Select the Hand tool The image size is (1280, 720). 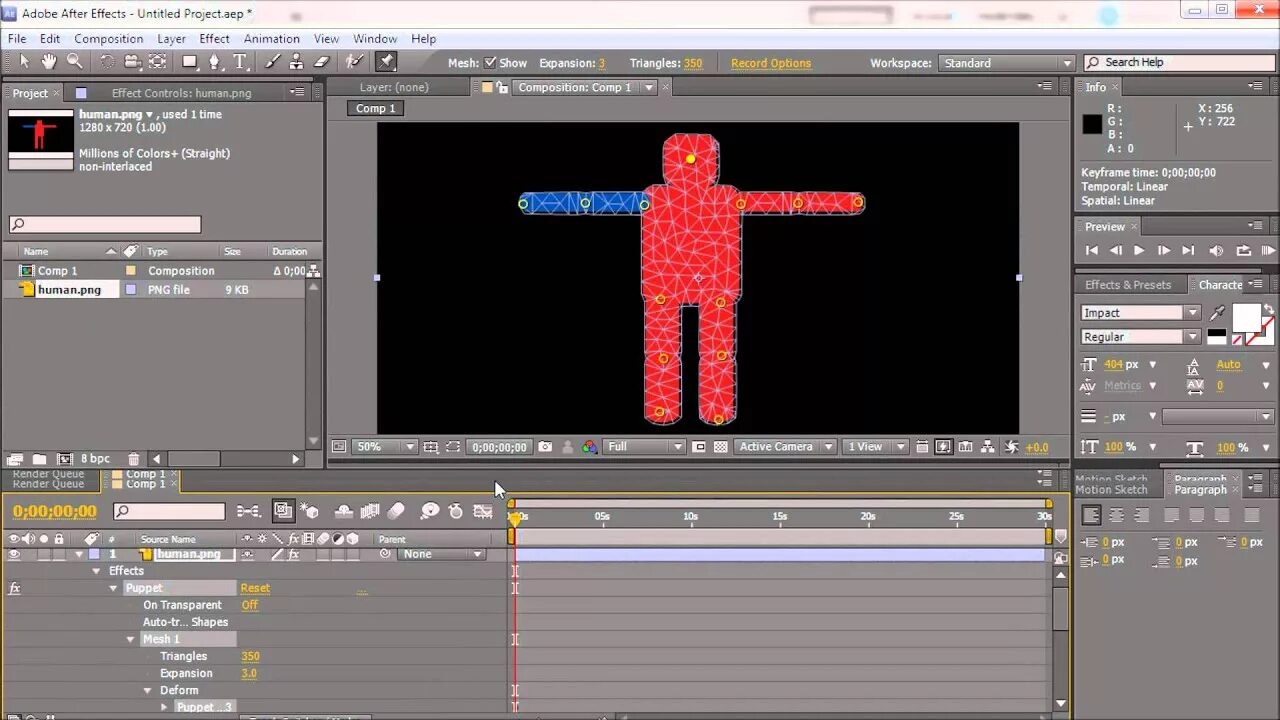(x=49, y=62)
